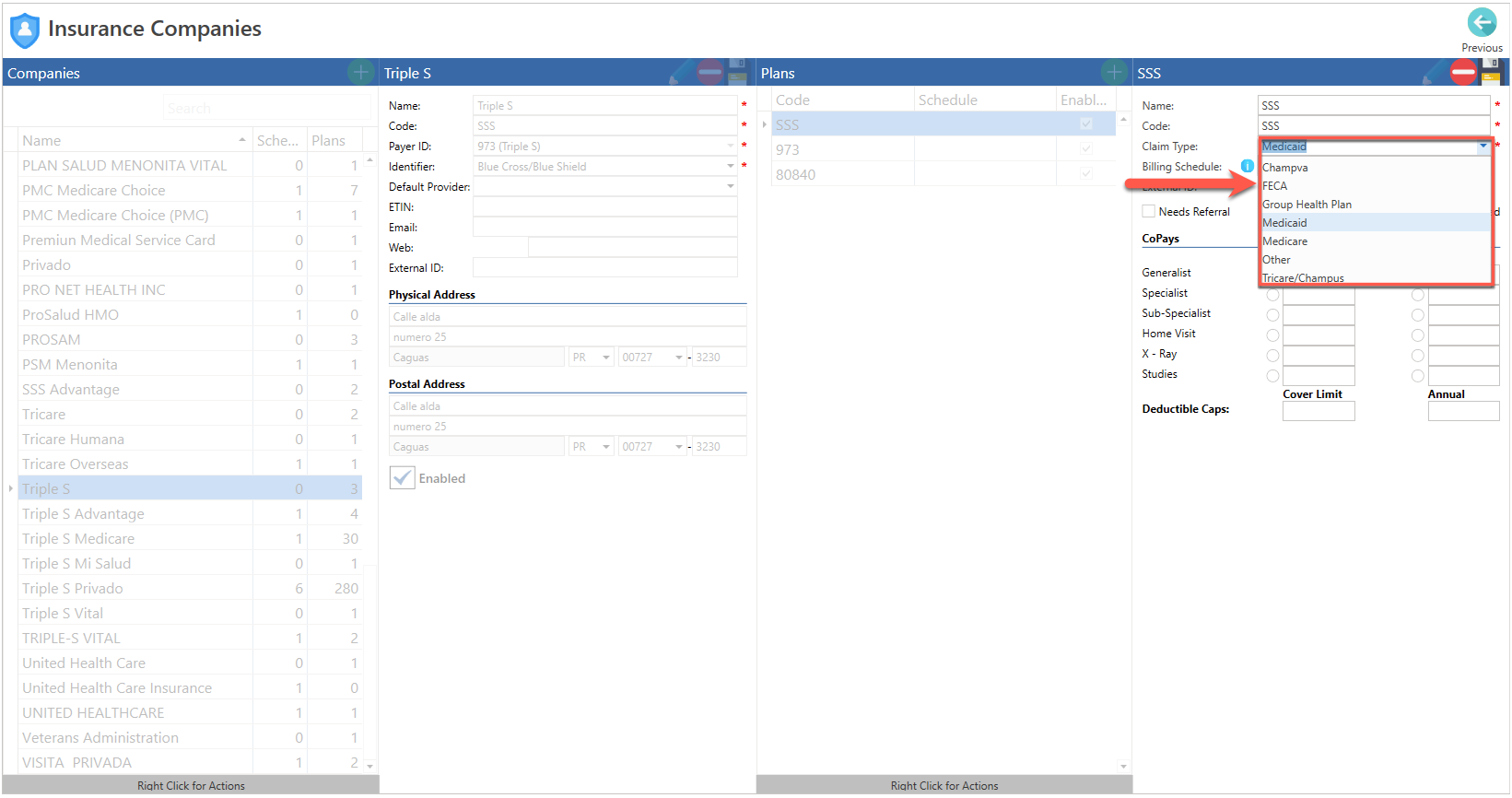Select the PMC Medicare Choice (PMC) row
This screenshot has width=1512, height=798.
tap(190, 215)
